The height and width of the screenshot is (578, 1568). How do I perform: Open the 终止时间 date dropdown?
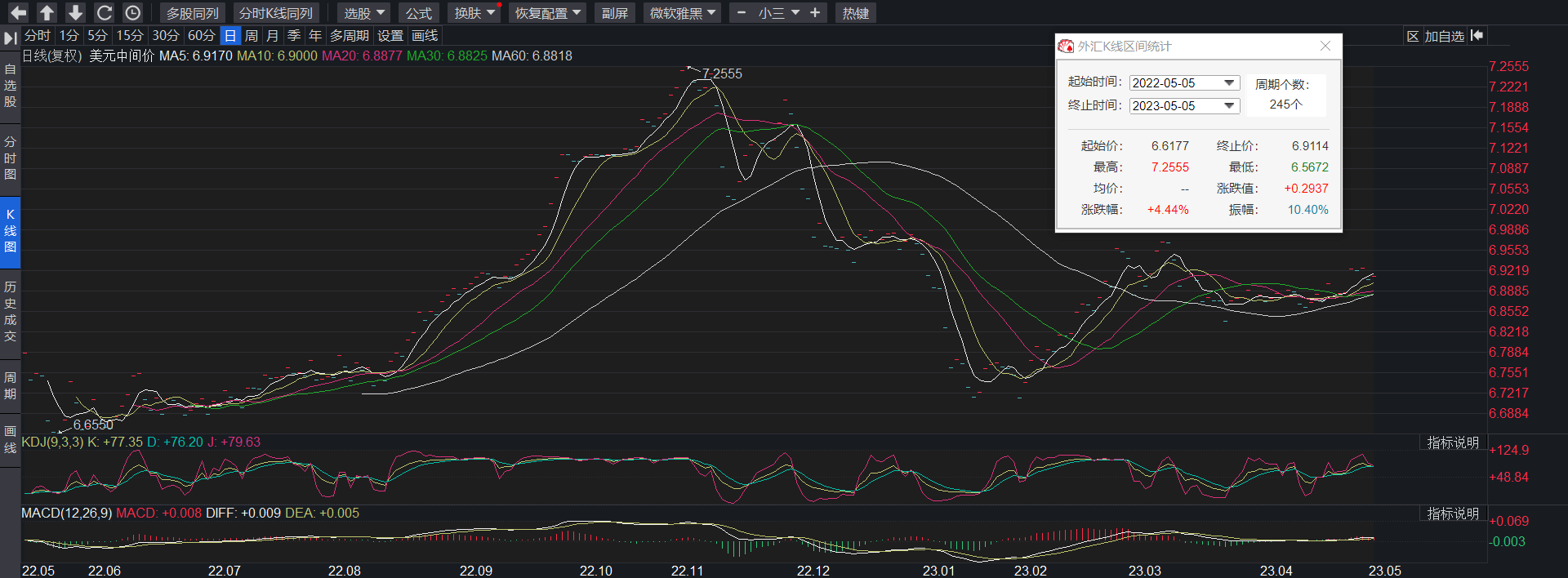pyautogui.click(x=1228, y=106)
